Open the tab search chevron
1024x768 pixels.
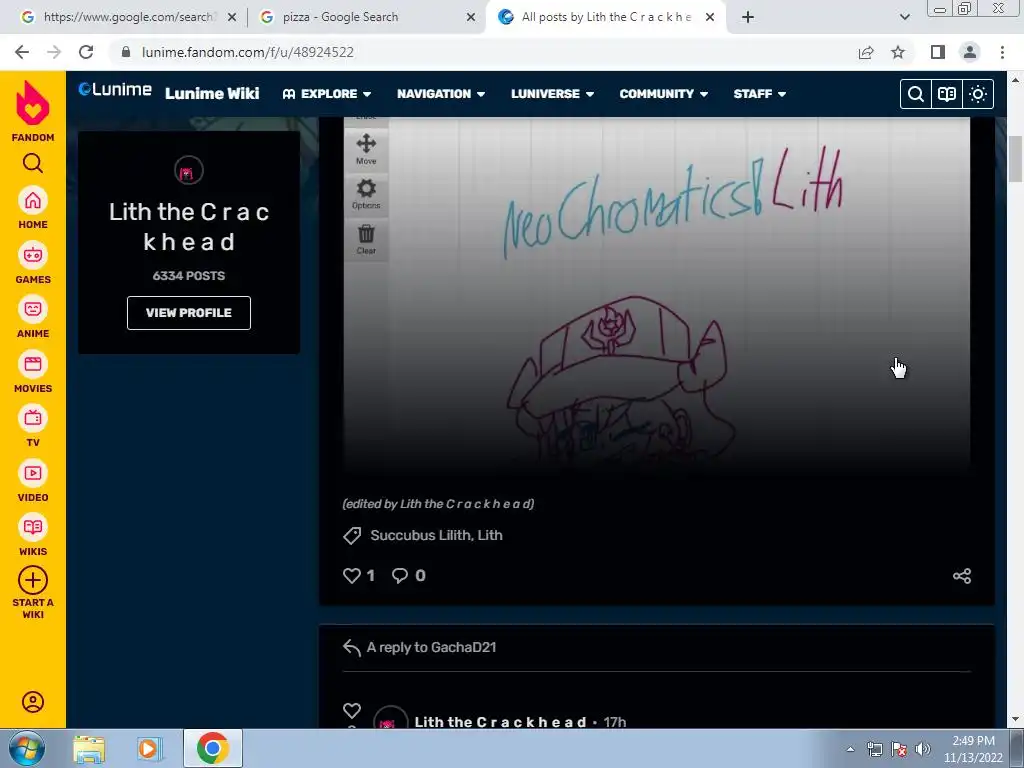tap(904, 17)
